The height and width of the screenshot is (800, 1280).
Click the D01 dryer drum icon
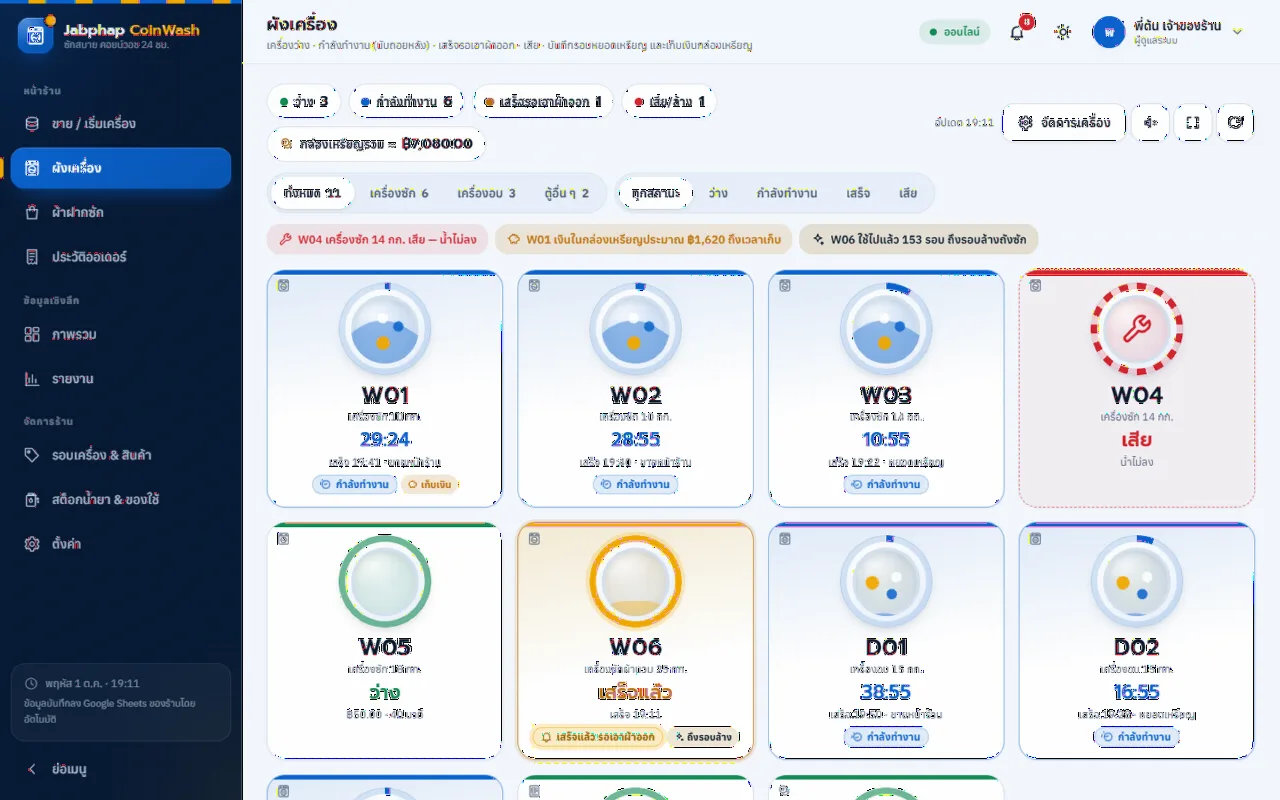click(886, 581)
